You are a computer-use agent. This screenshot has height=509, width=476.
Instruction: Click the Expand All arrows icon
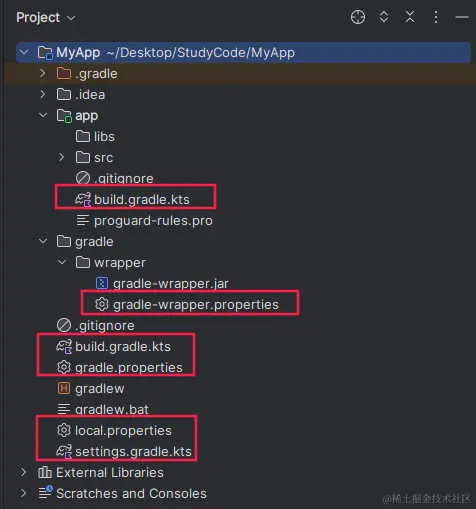[384, 17]
